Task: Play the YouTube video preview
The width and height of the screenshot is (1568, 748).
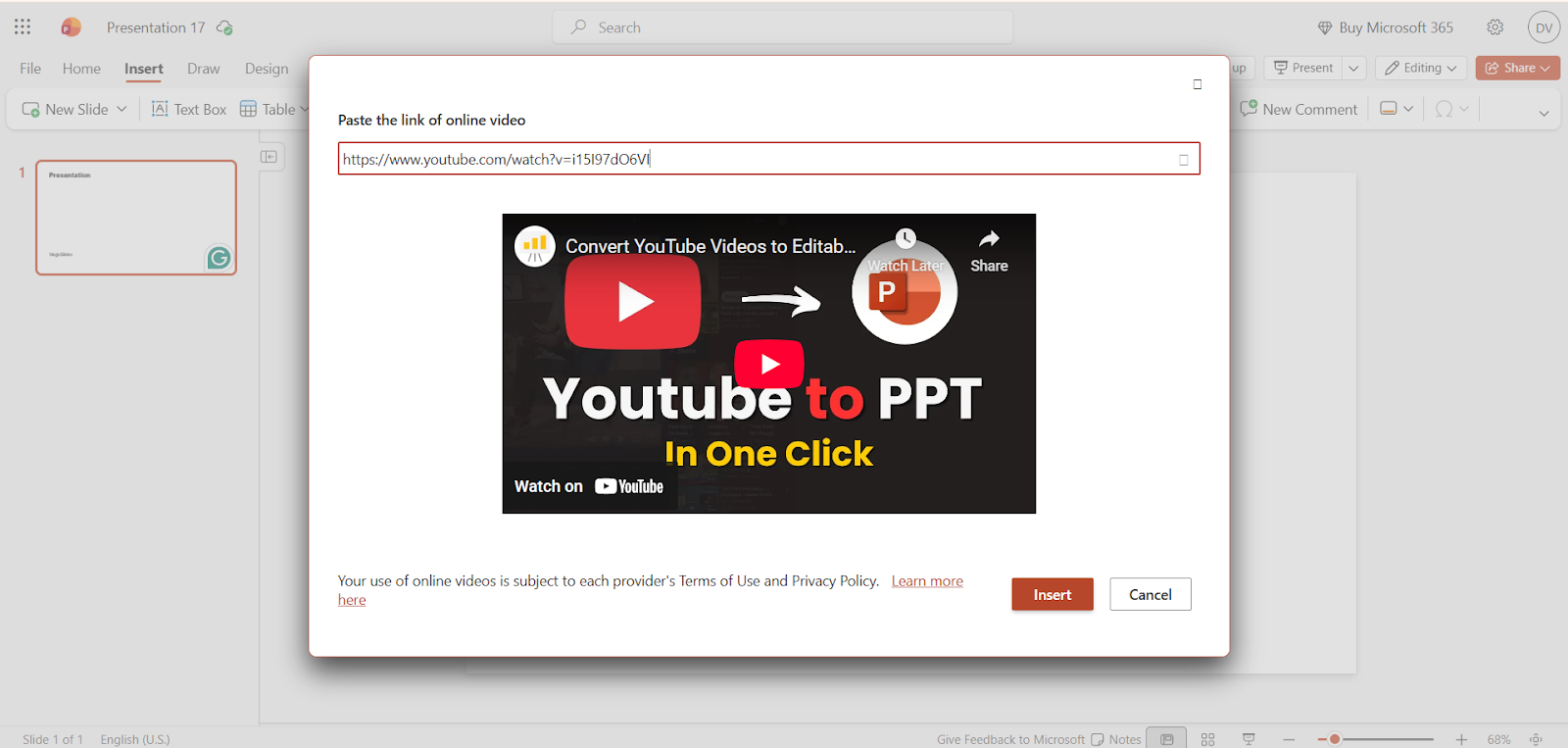Action: tap(769, 364)
